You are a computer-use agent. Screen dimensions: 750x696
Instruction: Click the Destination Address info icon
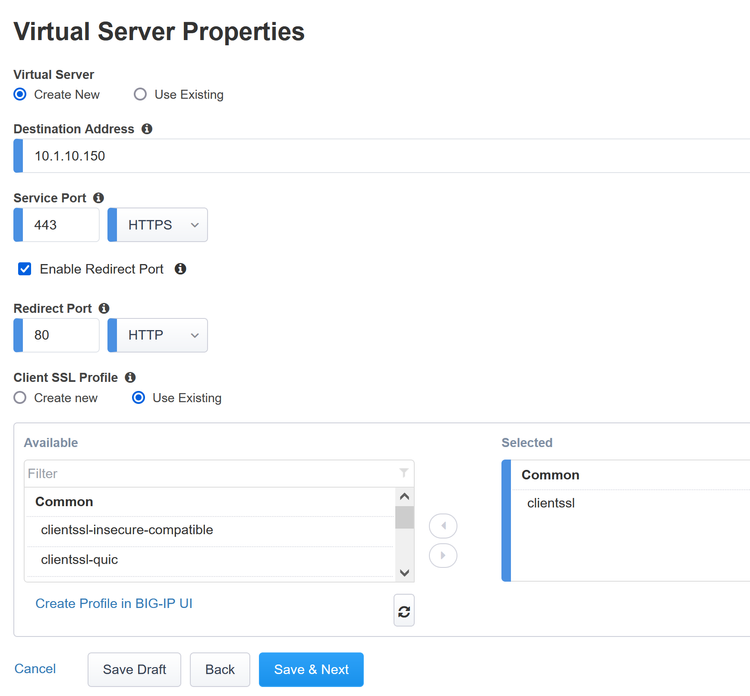click(x=147, y=129)
